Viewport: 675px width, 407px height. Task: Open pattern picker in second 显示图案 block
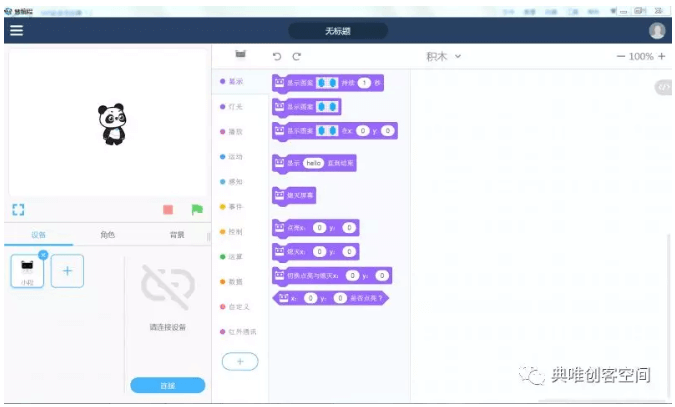tap(327, 106)
